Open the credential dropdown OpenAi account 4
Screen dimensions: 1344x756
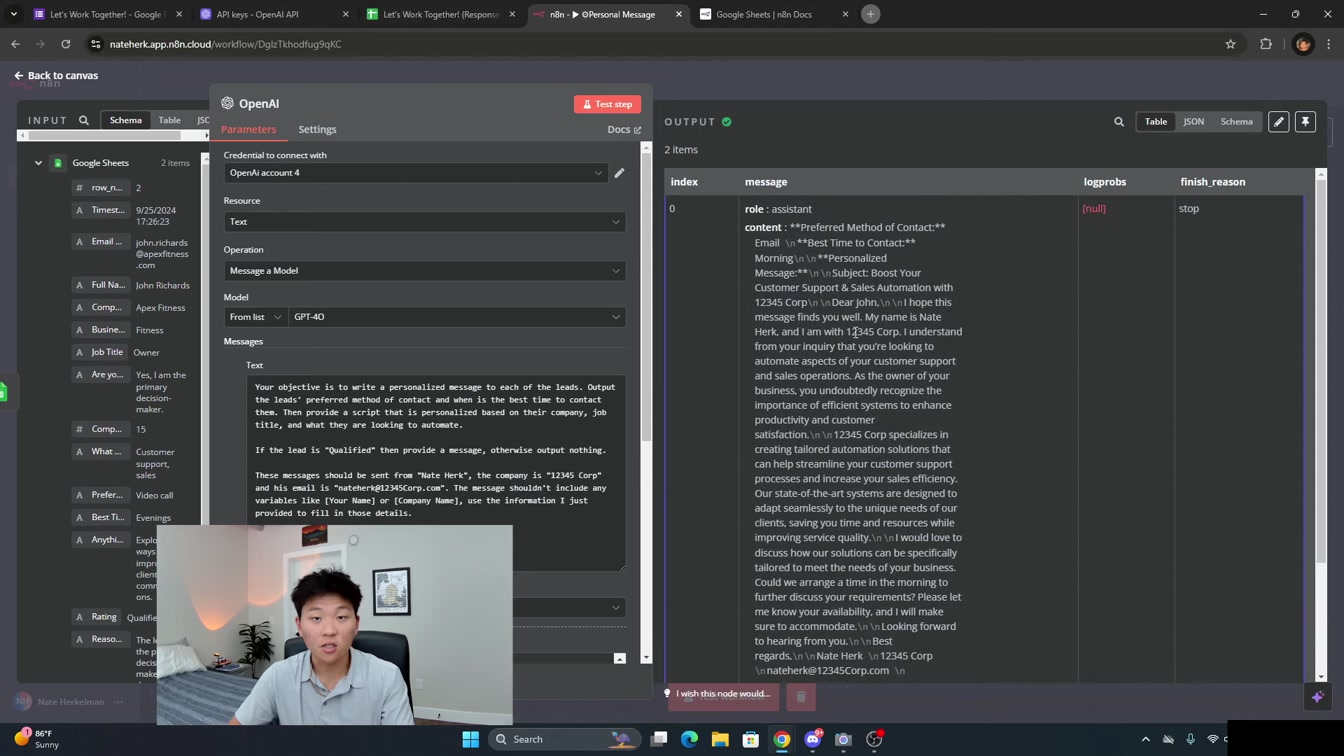415,173
